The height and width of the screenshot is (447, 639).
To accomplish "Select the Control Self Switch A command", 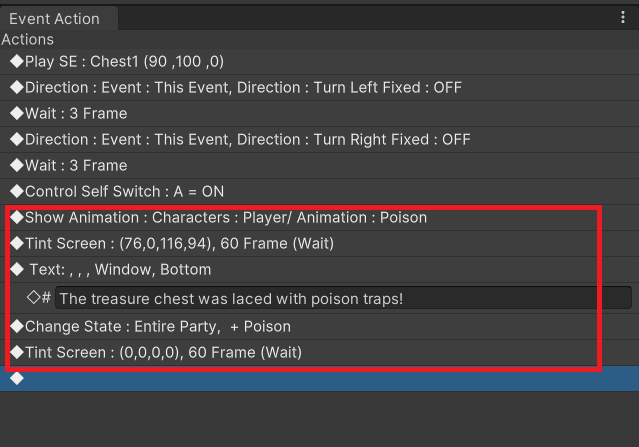I will pos(124,191).
